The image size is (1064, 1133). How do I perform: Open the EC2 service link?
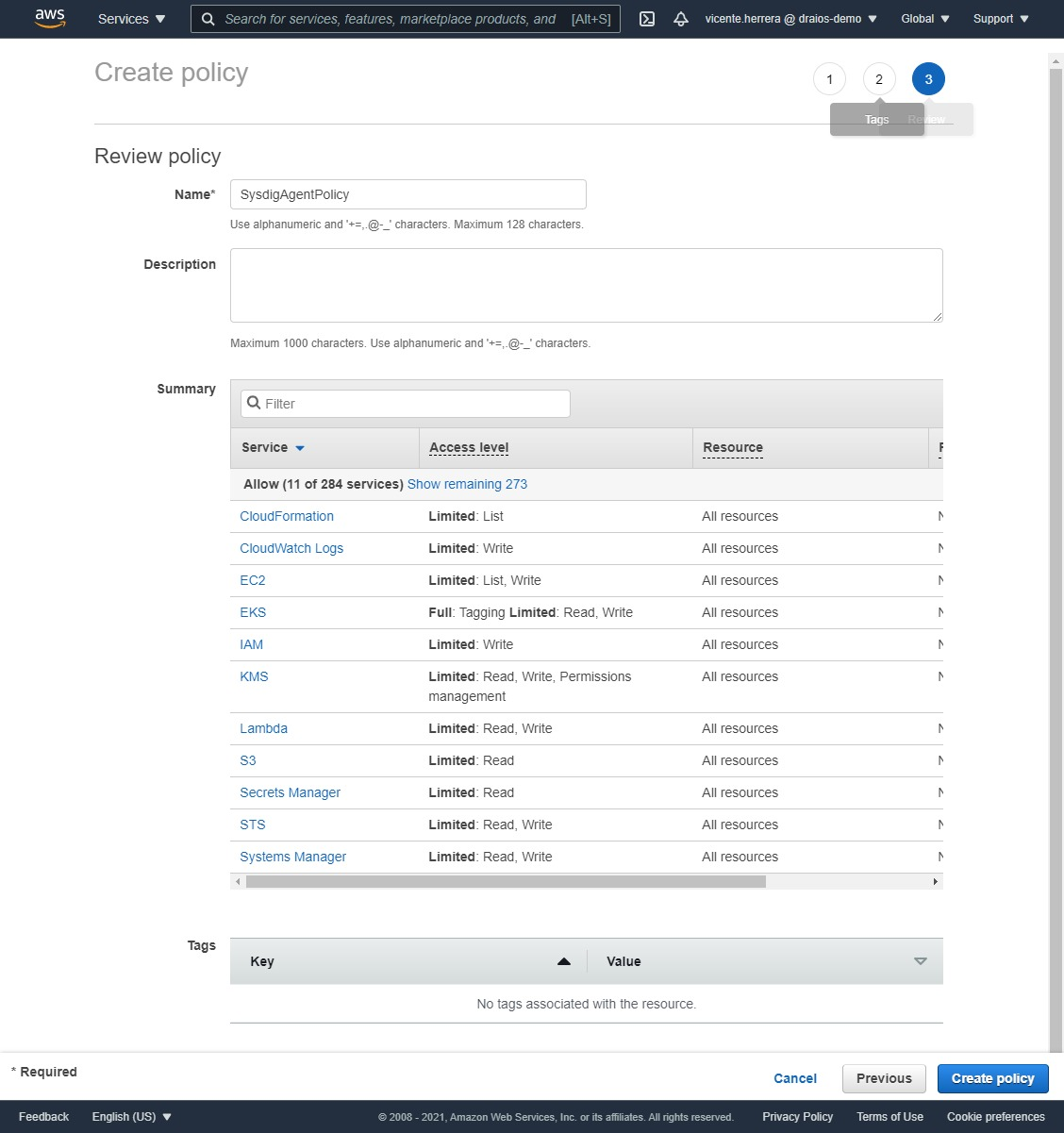point(253,580)
